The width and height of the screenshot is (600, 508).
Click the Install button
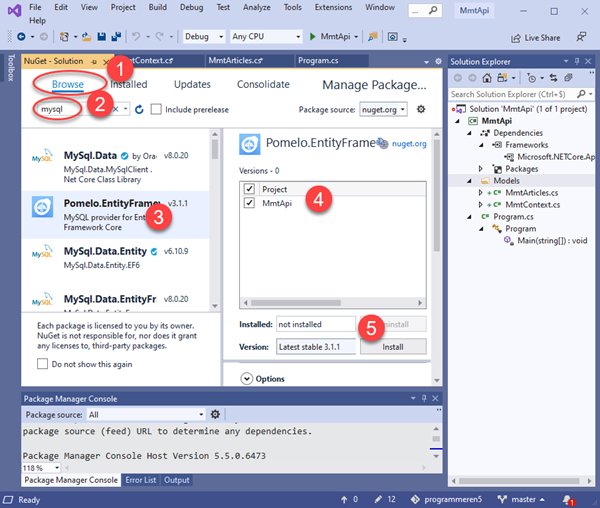pos(393,347)
